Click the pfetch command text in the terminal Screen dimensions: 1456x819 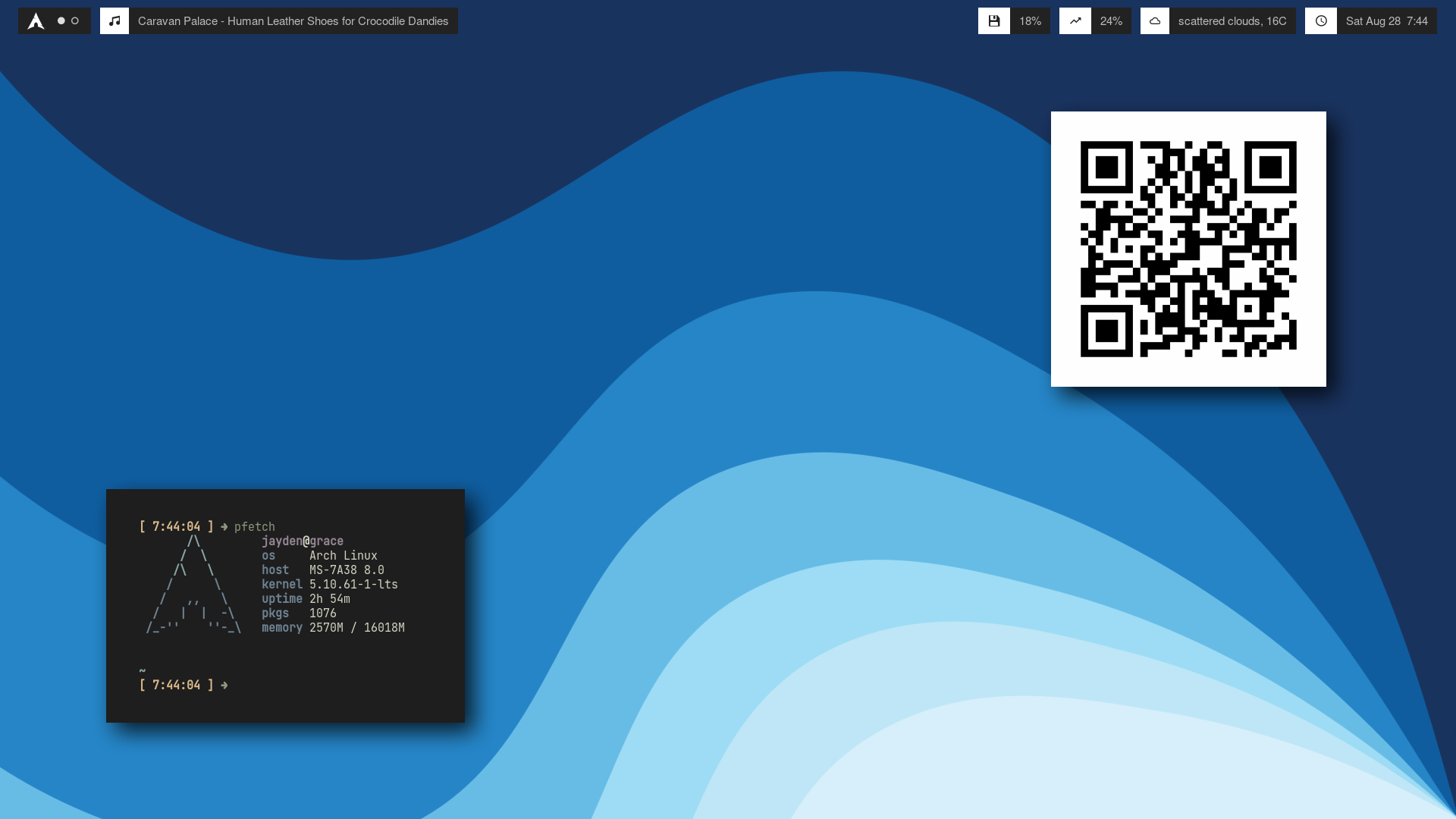pyautogui.click(x=254, y=527)
